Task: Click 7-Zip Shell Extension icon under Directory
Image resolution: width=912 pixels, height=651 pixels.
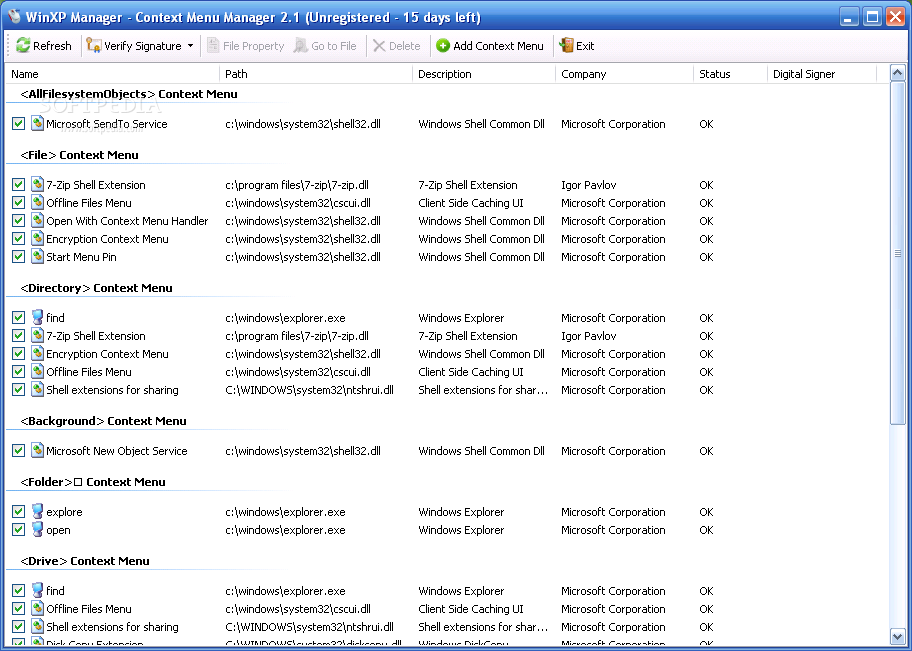Action: coord(37,335)
